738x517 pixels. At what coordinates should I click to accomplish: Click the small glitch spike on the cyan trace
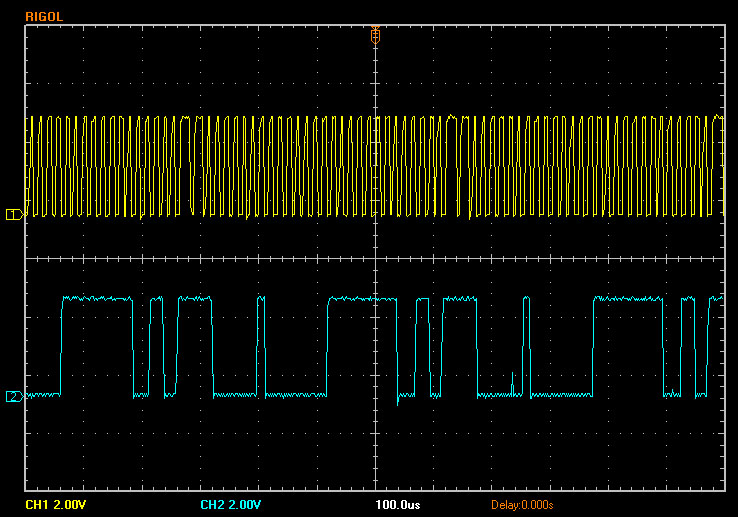pyautogui.click(x=513, y=380)
